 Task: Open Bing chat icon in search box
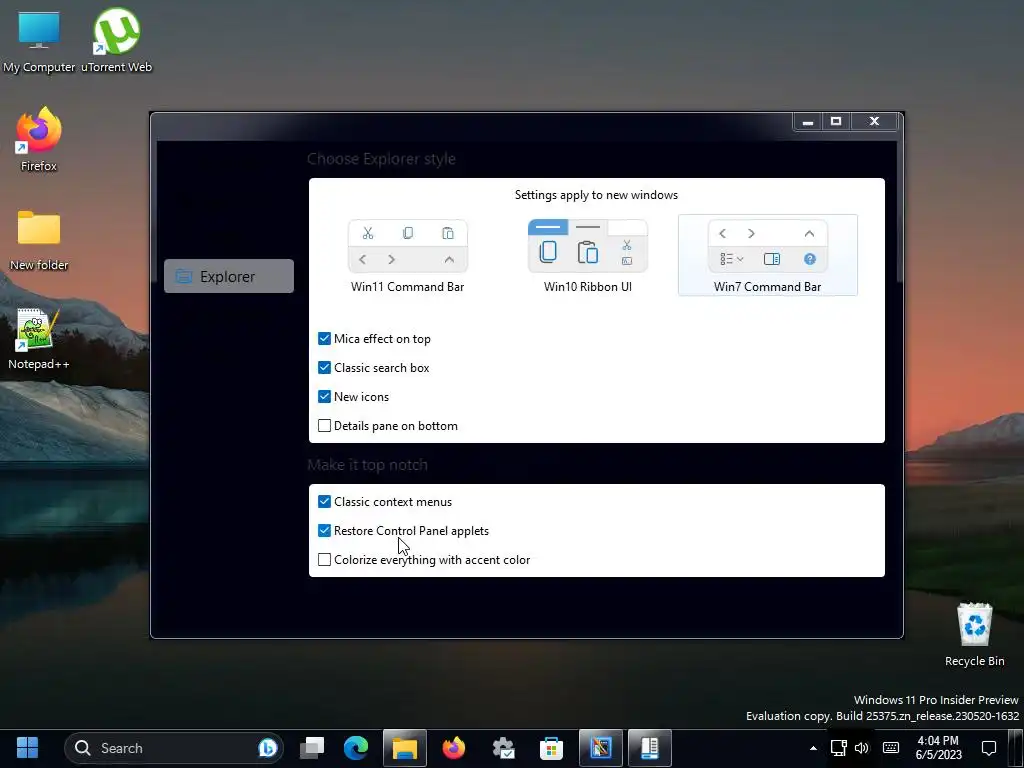tap(268, 748)
